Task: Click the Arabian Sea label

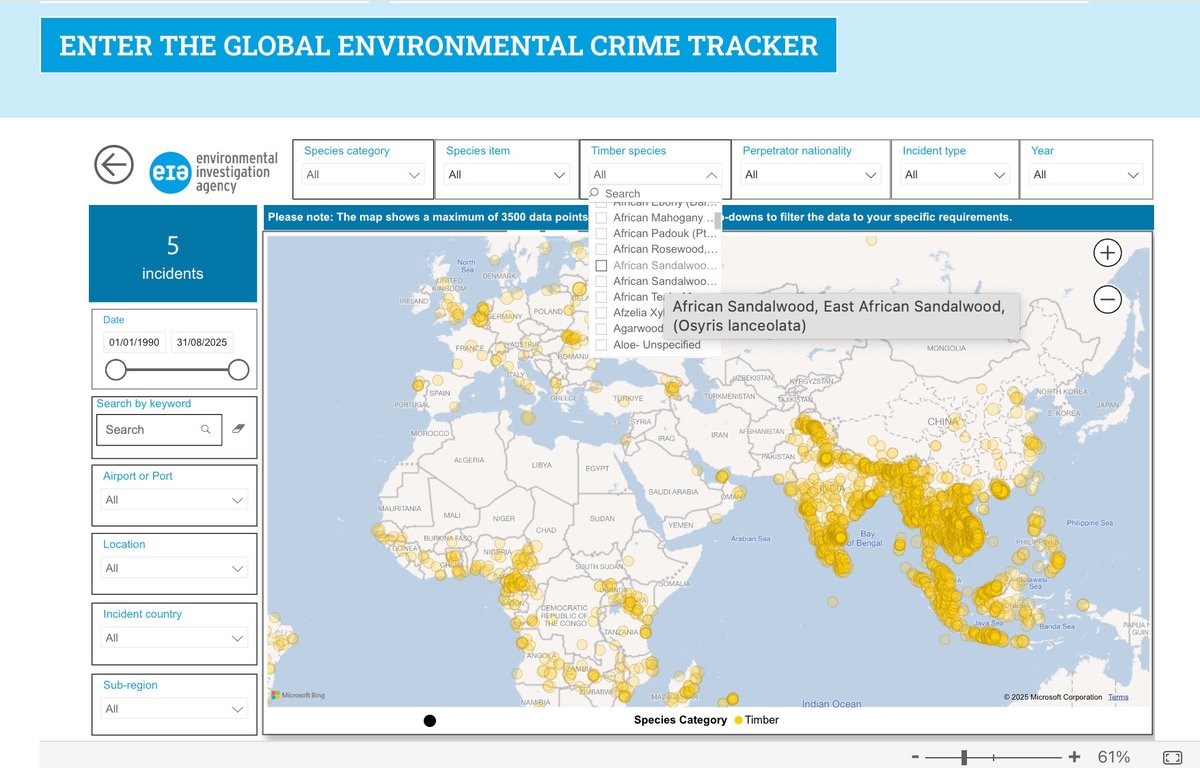Action: click(749, 538)
